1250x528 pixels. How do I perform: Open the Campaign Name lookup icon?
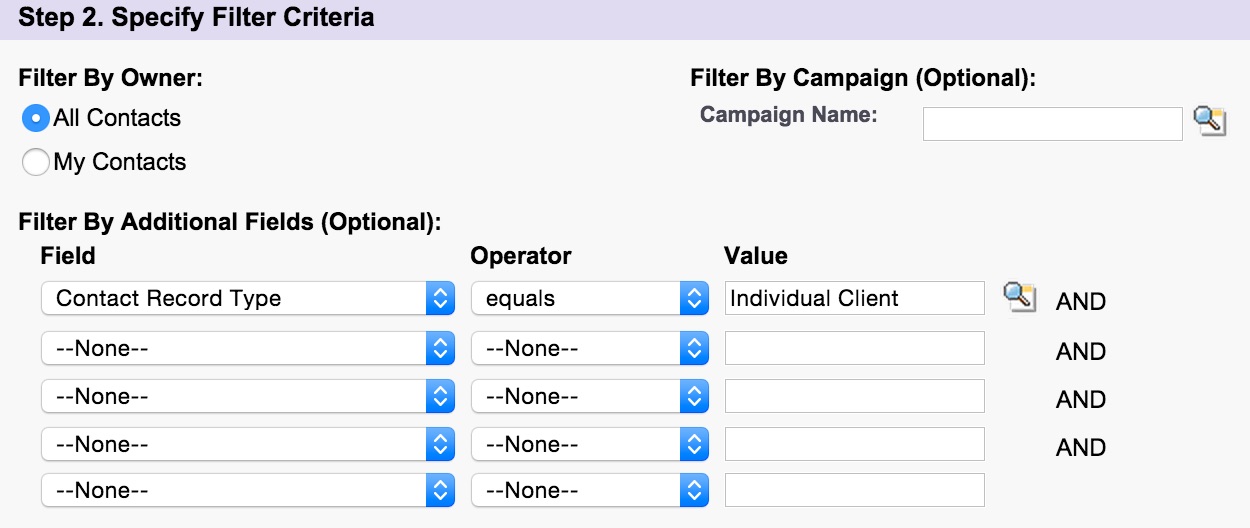(1210, 121)
